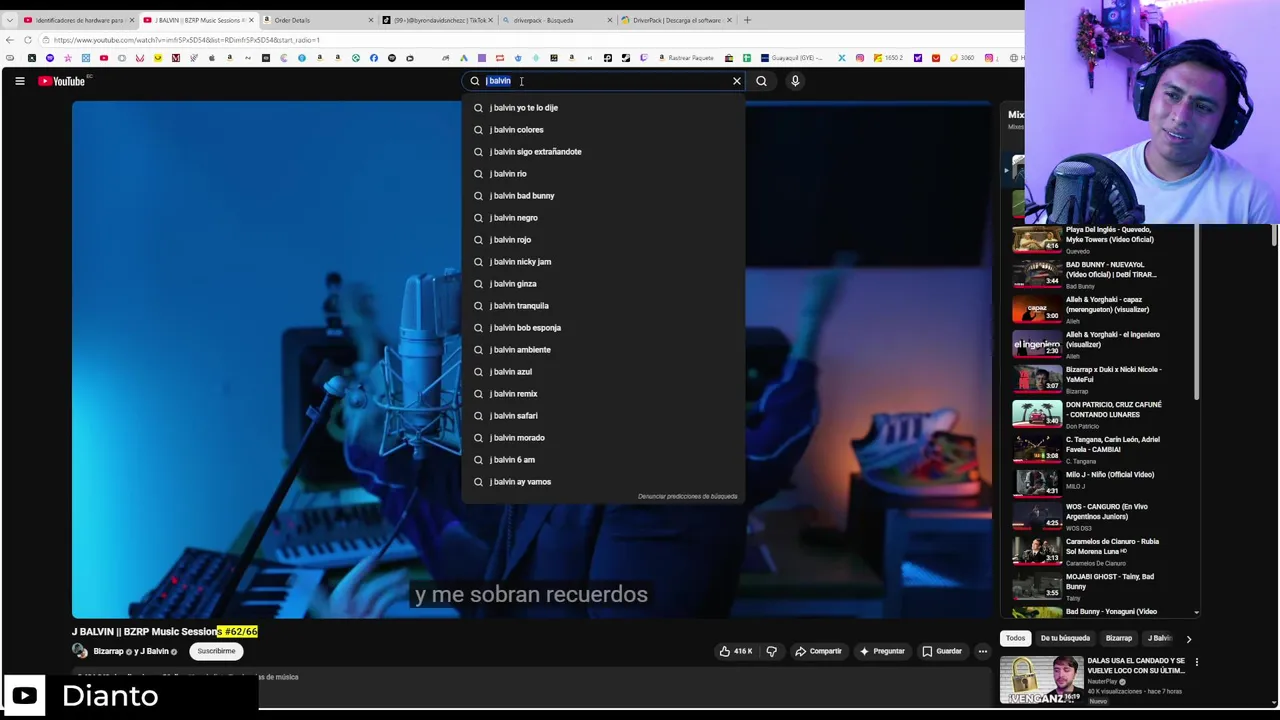
Task: Select the "De tu búsqueda" filter chip
Action: pyautogui.click(x=1065, y=638)
